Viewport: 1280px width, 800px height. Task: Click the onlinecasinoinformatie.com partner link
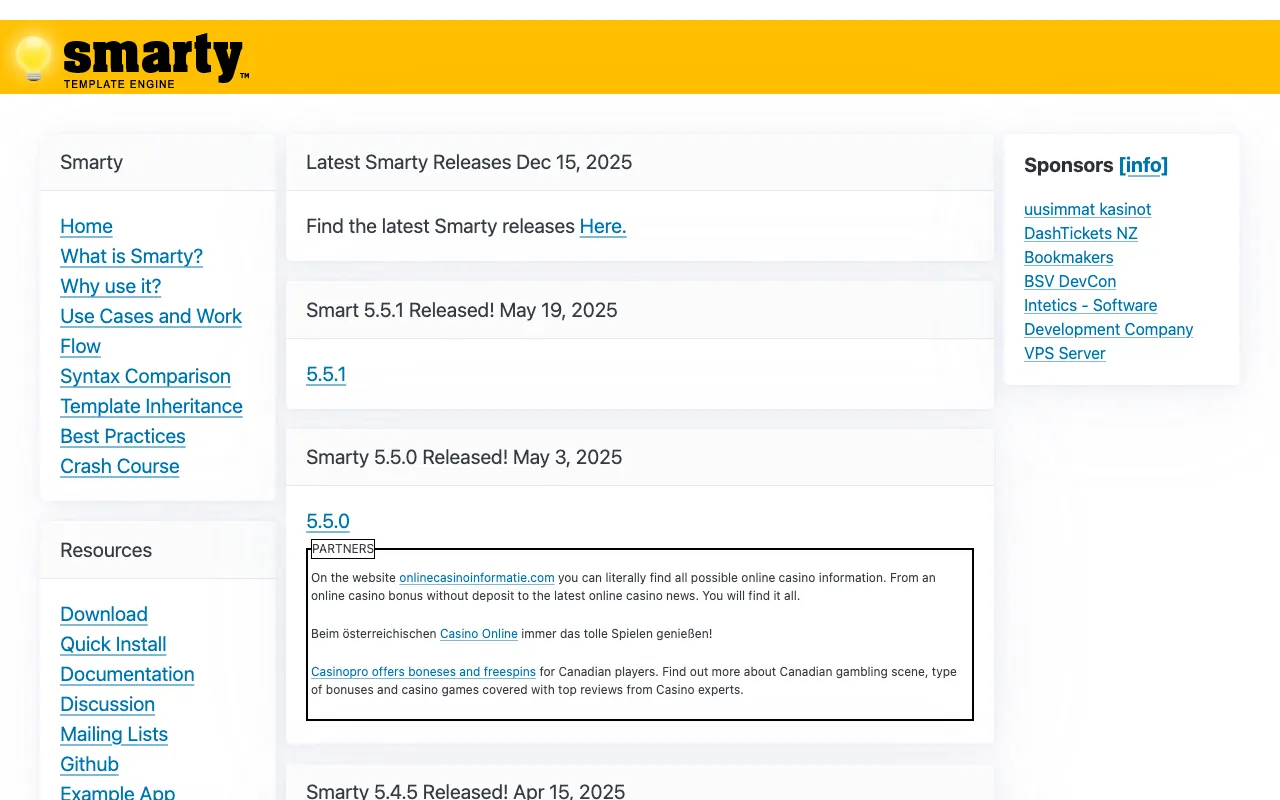pos(476,578)
